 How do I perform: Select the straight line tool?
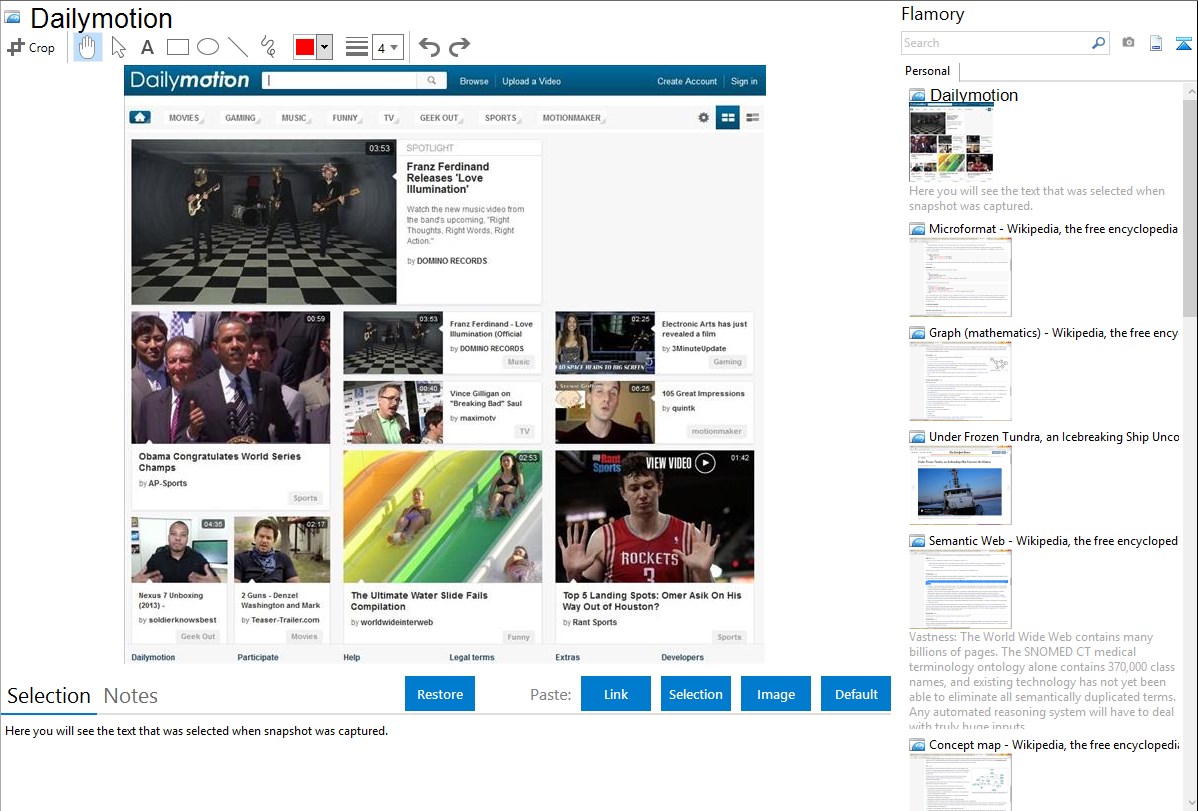click(238, 47)
